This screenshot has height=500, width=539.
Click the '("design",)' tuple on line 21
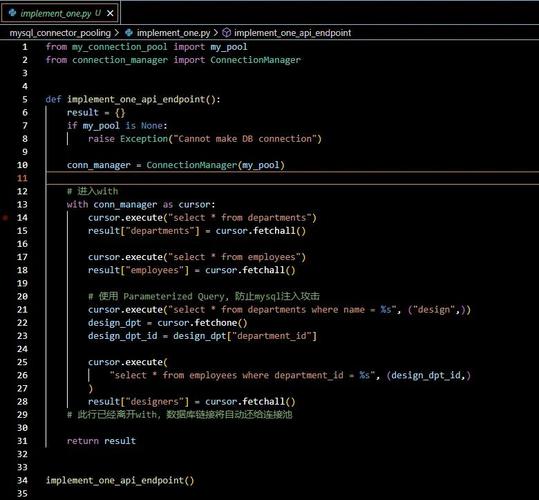[x=436, y=310]
